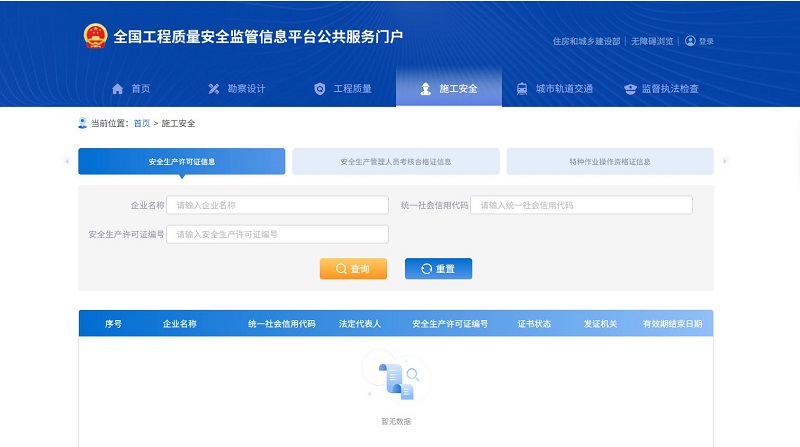
Task: Select the 安全生产许可证信息 tab
Action: (182, 161)
